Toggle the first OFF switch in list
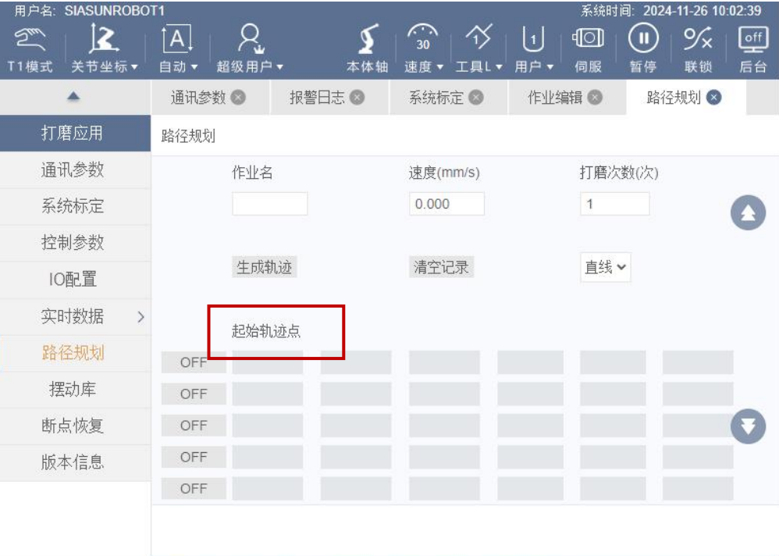779x556 pixels. (x=193, y=363)
